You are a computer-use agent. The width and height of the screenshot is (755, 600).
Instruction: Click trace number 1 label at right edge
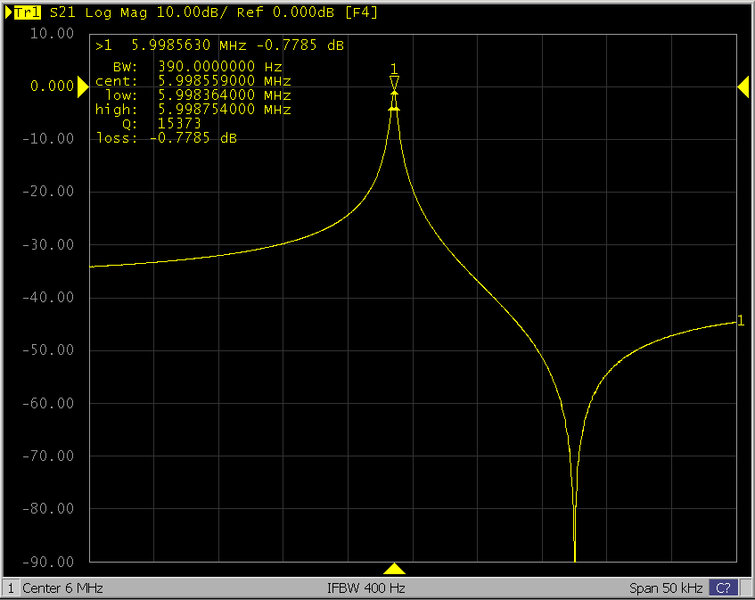pos(740,321)
